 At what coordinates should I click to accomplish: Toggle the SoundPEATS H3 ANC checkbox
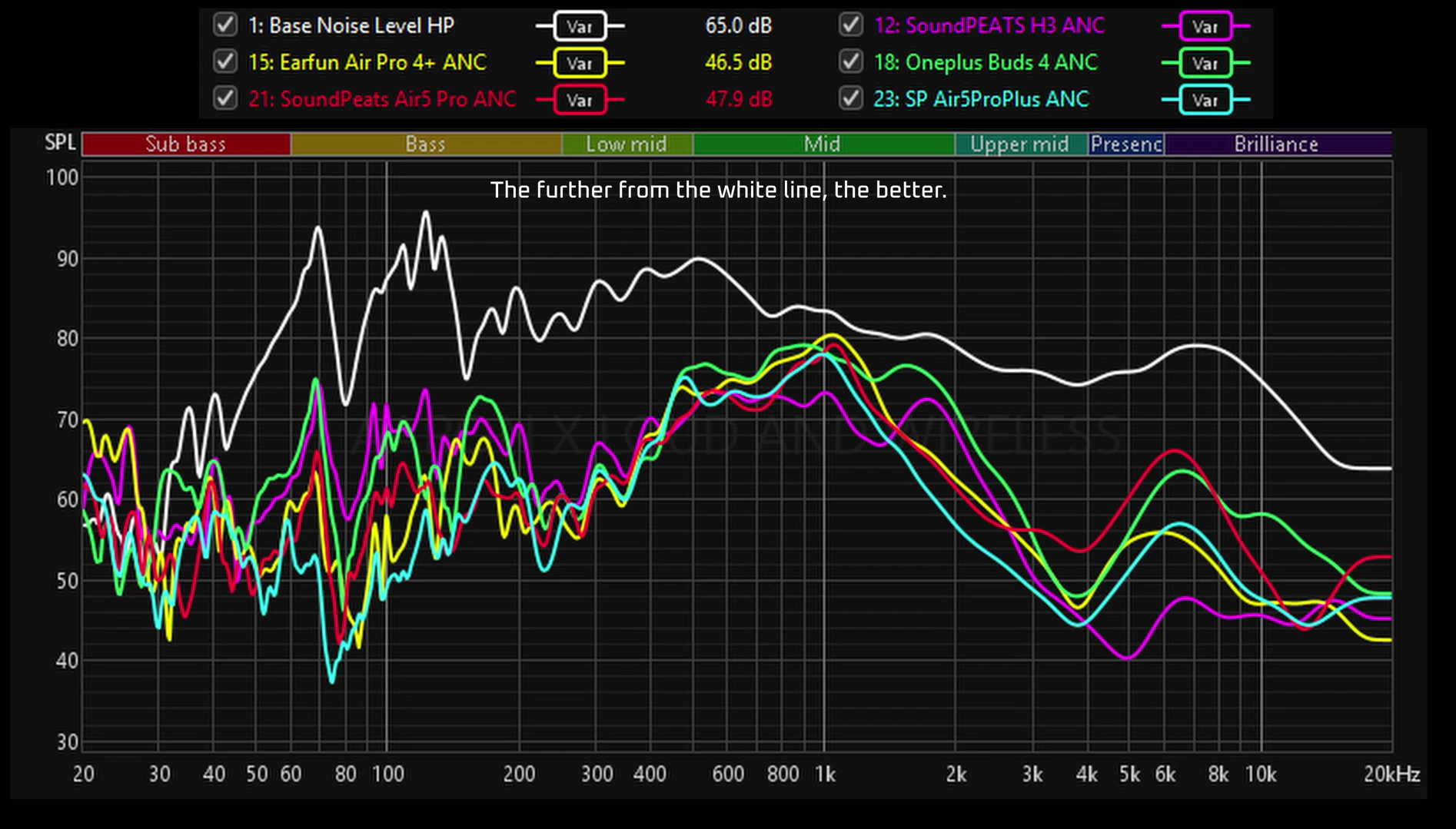pos(851,25)
